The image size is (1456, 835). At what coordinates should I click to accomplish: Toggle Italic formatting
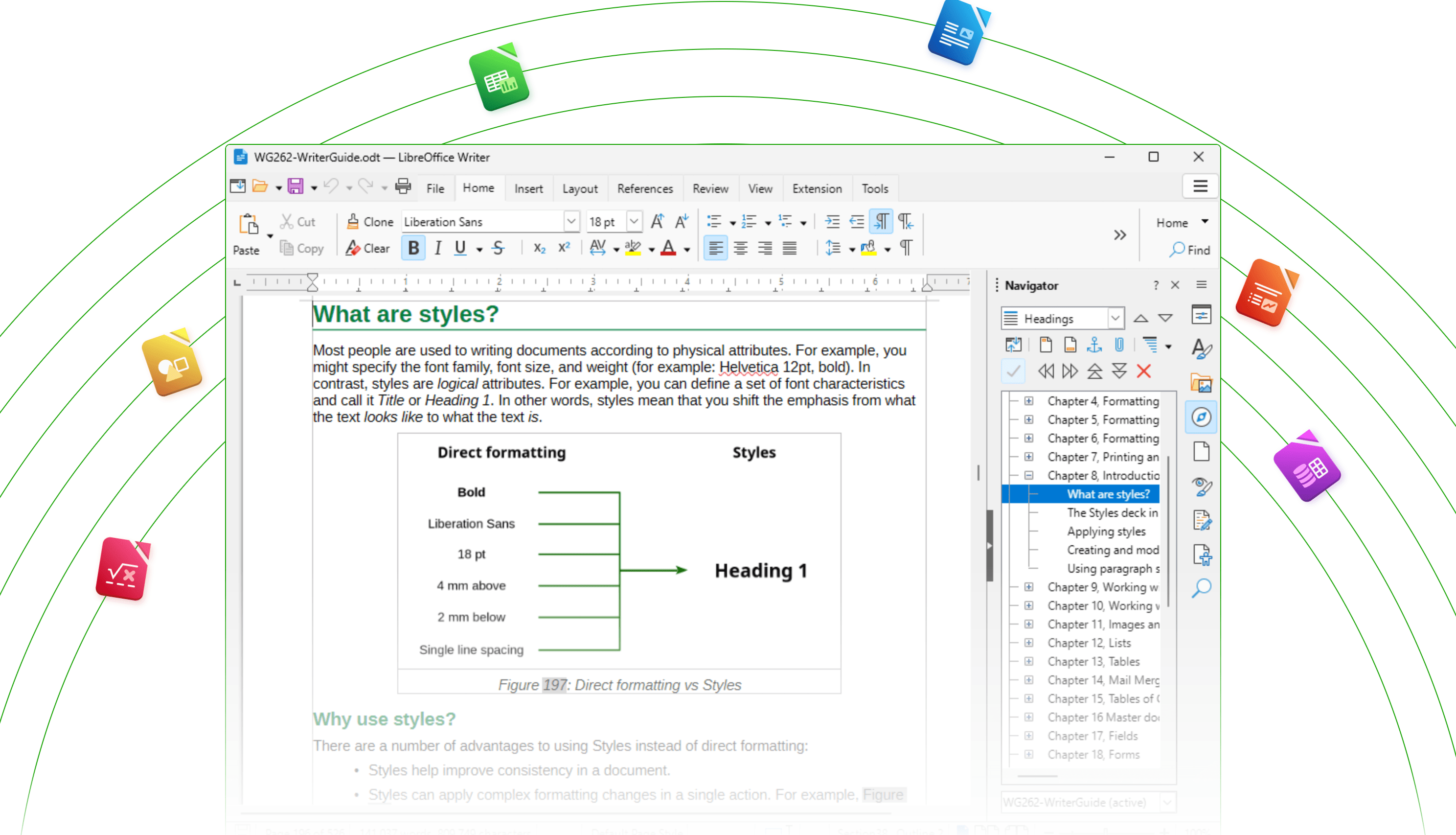pos(438,248)
